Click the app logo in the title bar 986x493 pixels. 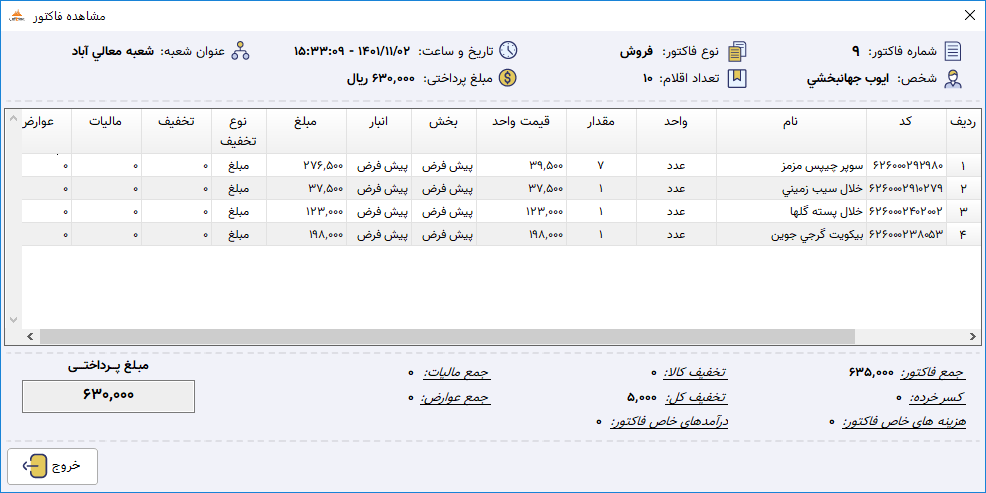(x=18, y=16)
